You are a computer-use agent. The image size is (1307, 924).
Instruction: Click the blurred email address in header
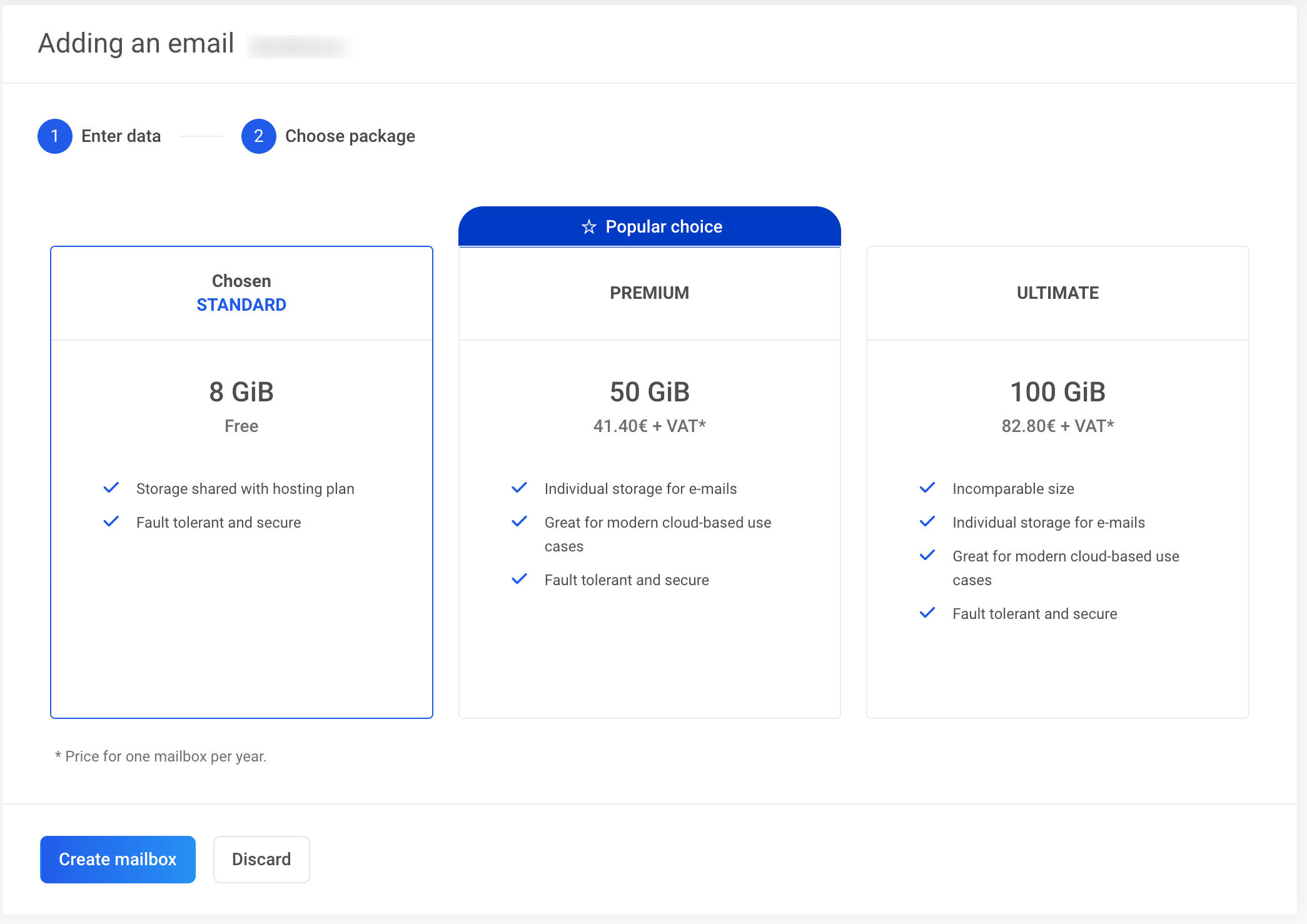coord(299,46)
